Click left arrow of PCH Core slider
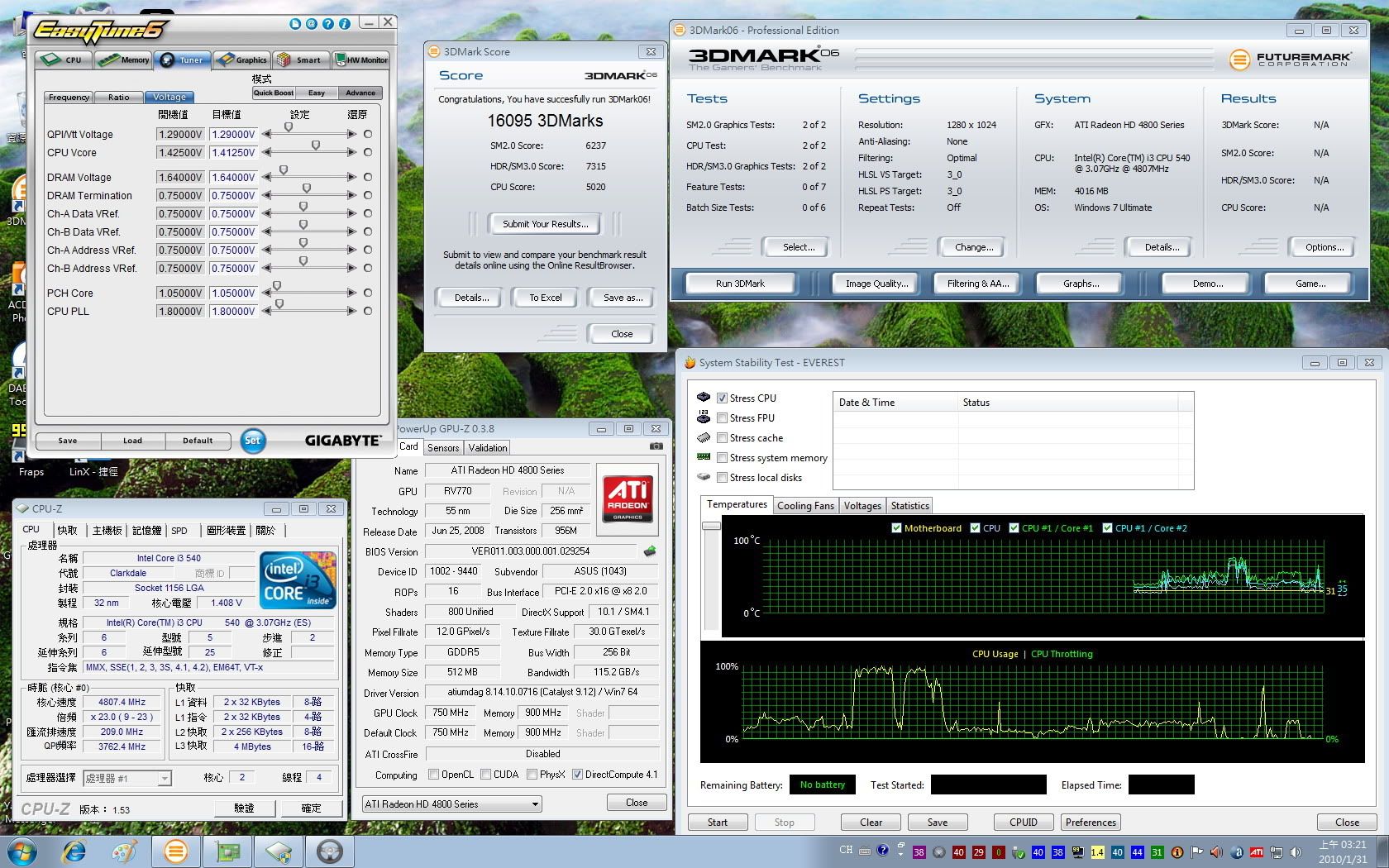Image resolution: width=1389 pixels, height=868 pixels. 266,293
